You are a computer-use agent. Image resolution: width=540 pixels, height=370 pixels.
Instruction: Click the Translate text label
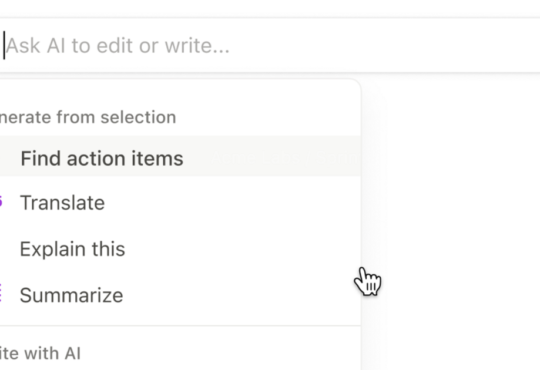coord(62,203)
